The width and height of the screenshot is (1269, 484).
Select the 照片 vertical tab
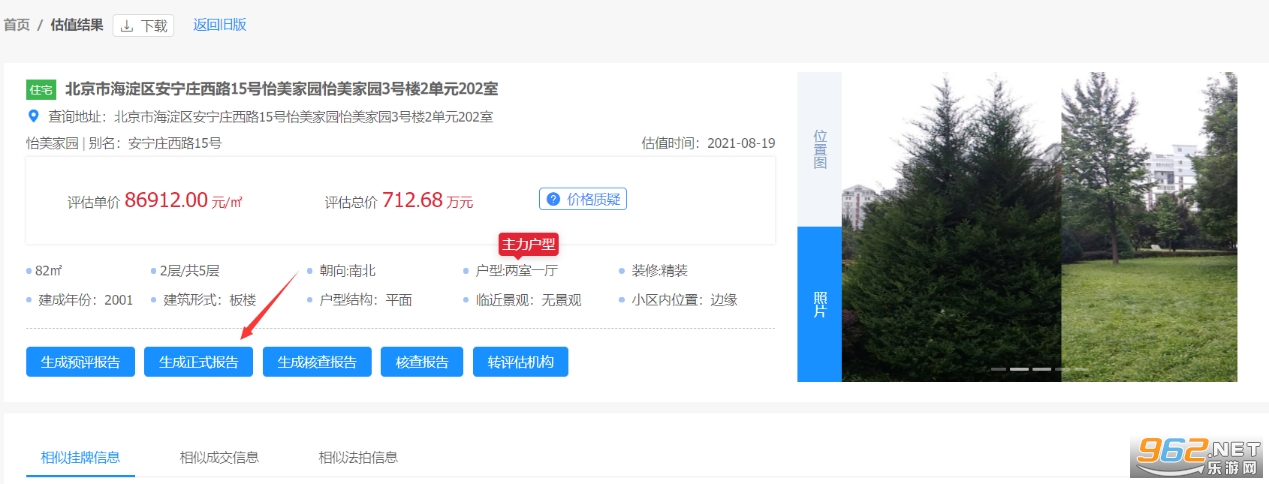(x=819, y=304)
